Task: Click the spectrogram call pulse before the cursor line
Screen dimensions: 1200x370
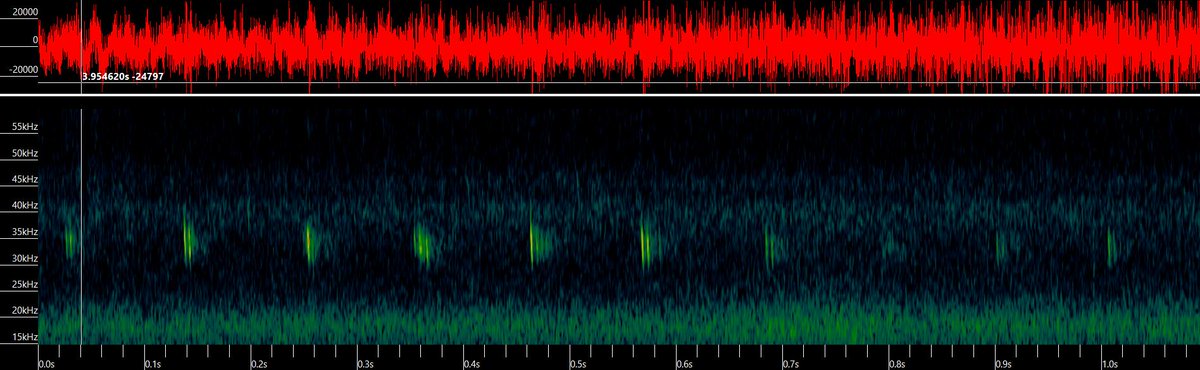Action: pyautogui.click(x=70, y=240)
